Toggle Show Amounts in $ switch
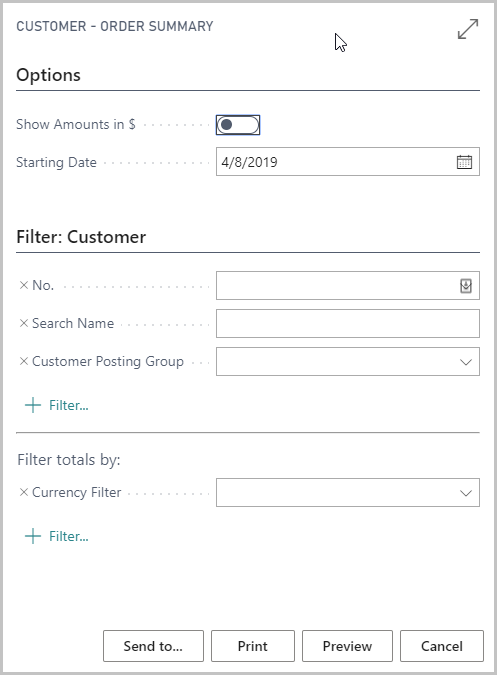The image size is (497, 675). [238, 125]
